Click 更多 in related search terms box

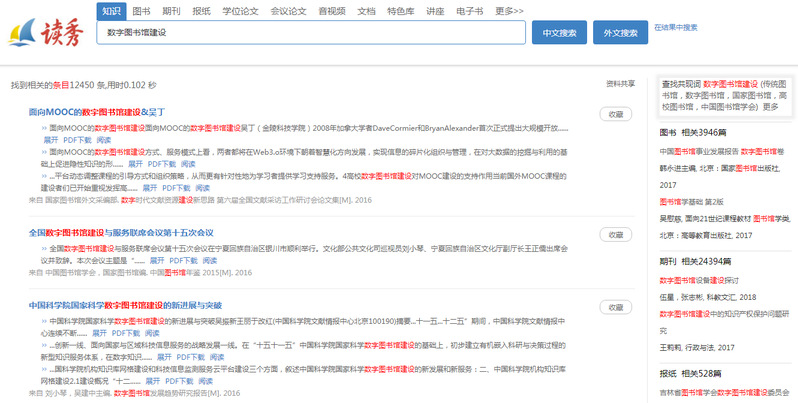[770, 106]
